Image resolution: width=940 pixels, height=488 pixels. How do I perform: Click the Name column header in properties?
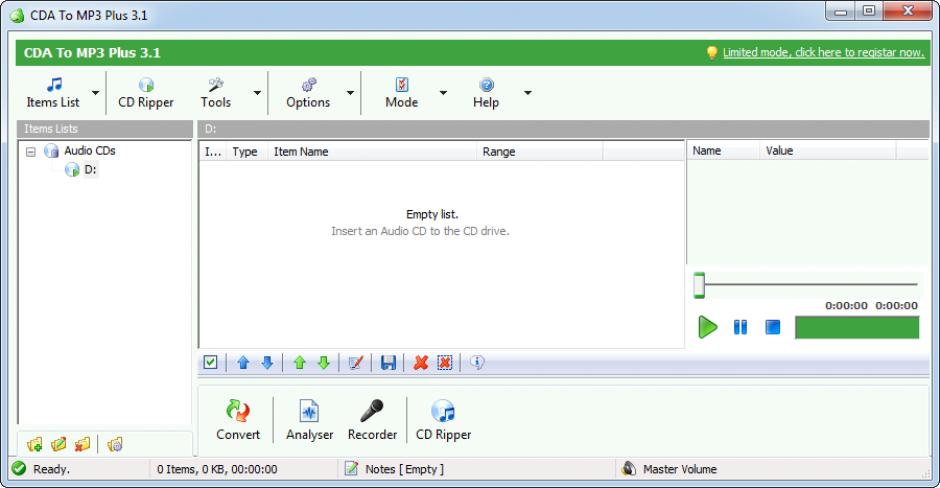pyautogui.click(x=723, y=151)
